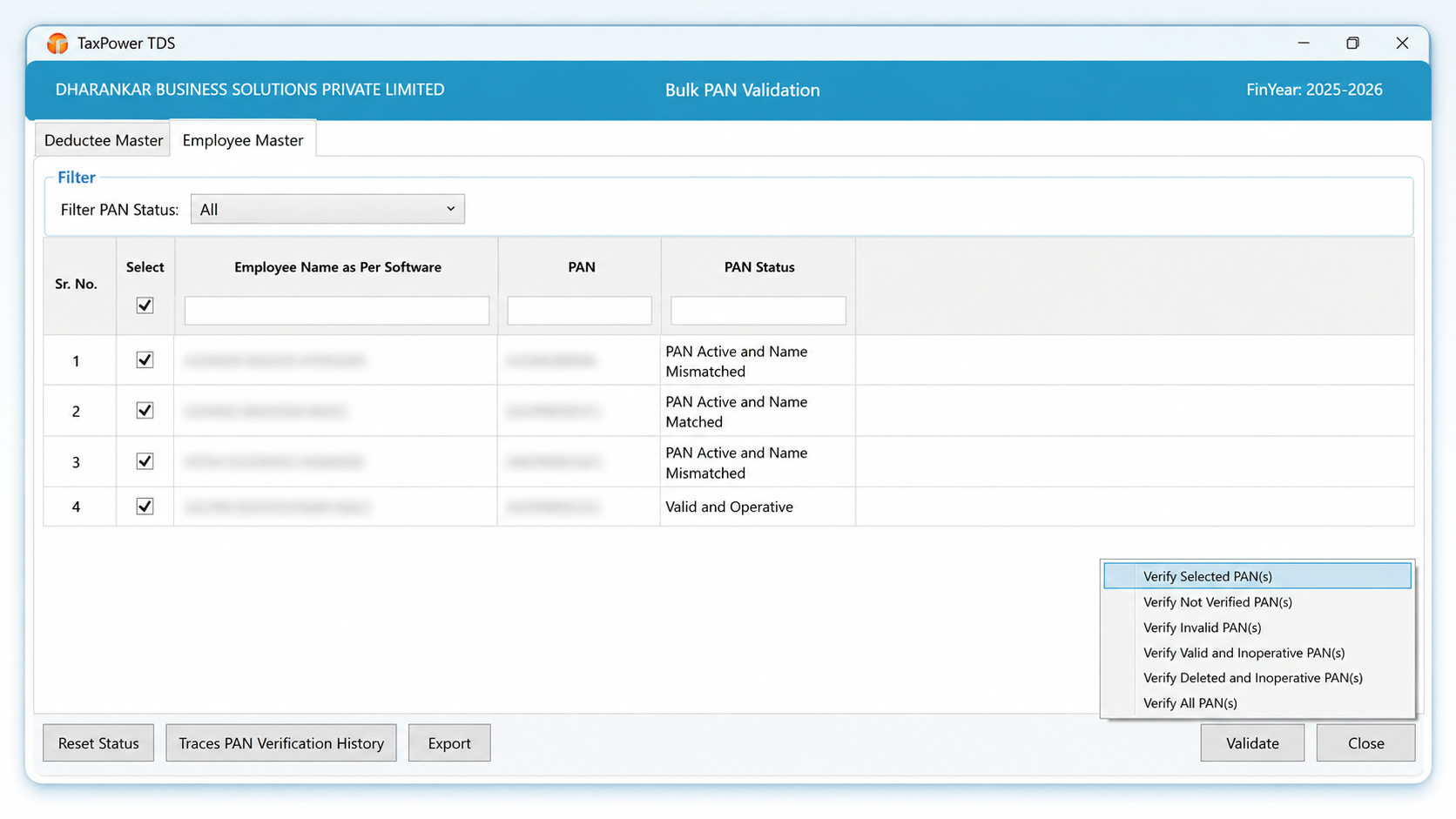
Task: Click the PAN Status filter input box
Action: tap(758, 311)
